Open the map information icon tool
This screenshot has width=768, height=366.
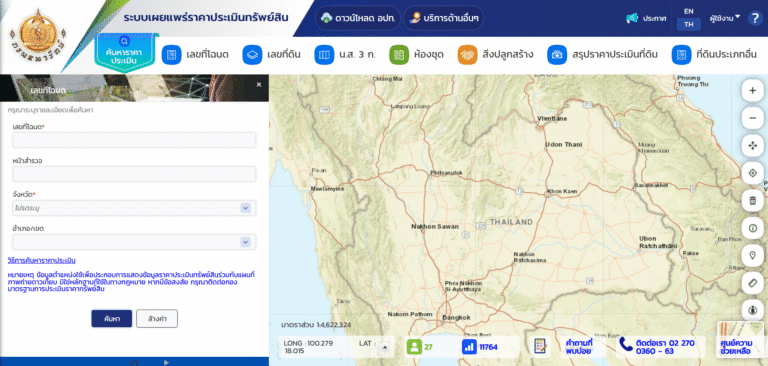coord(753,228)
